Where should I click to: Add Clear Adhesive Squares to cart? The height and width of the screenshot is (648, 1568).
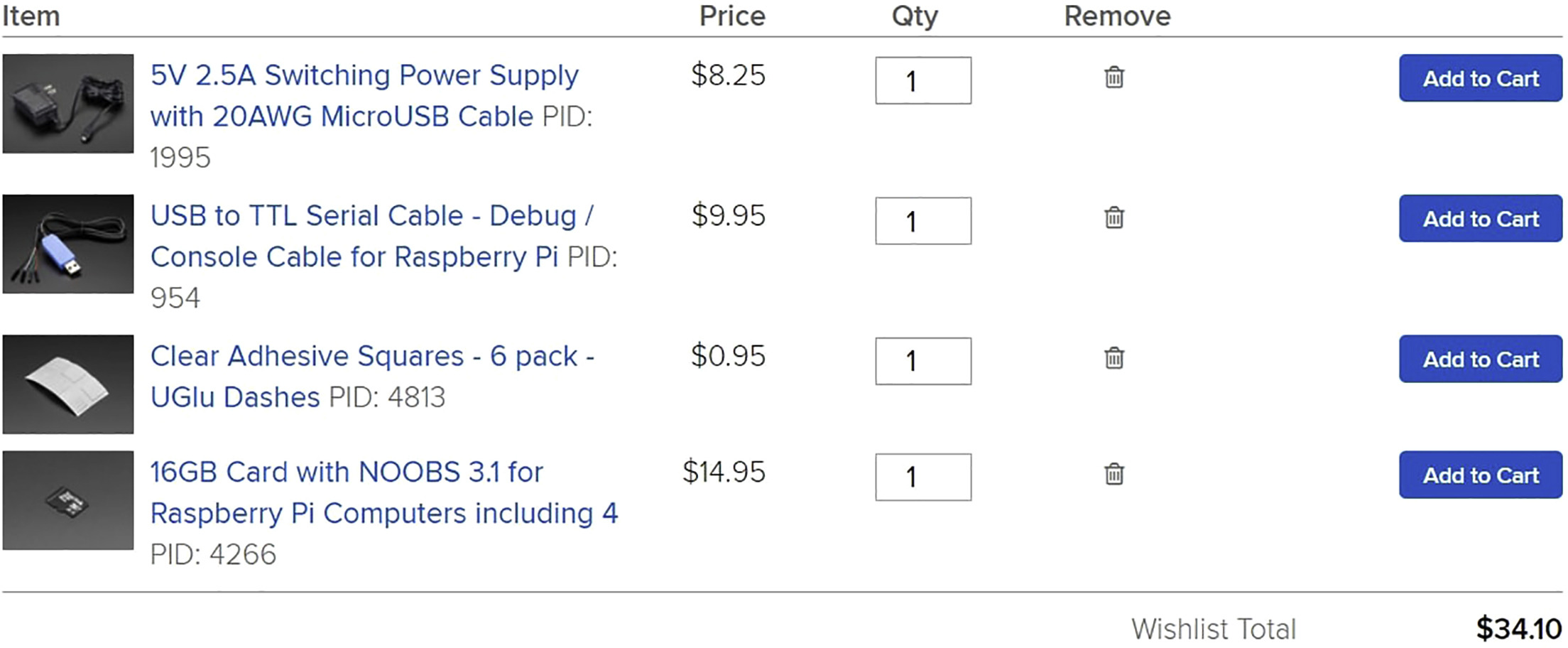[x=1481, y=359]
